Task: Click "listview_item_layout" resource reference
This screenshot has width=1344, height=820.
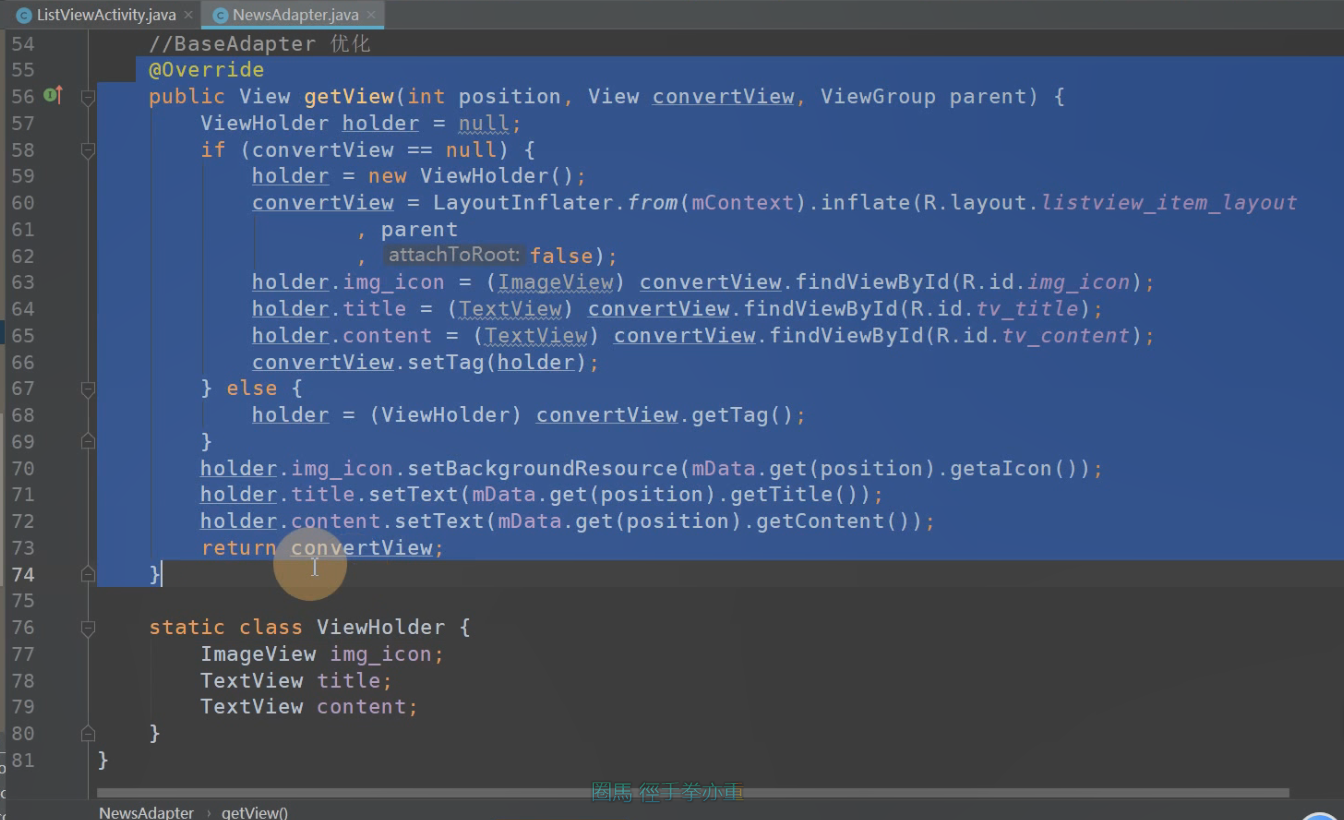Action: click(x=1169, y=203)
